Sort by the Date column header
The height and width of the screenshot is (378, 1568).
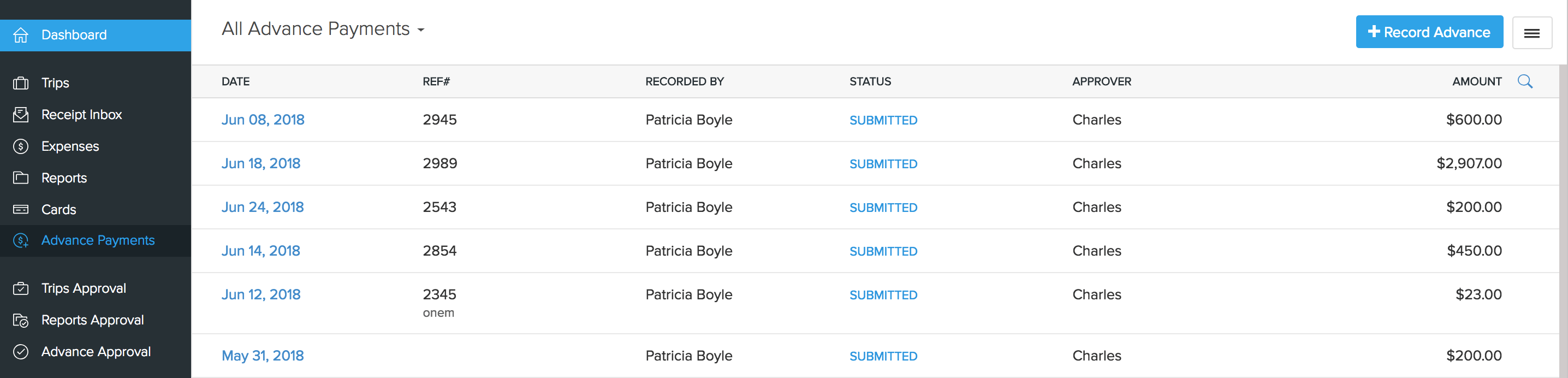tap(235, 81)
